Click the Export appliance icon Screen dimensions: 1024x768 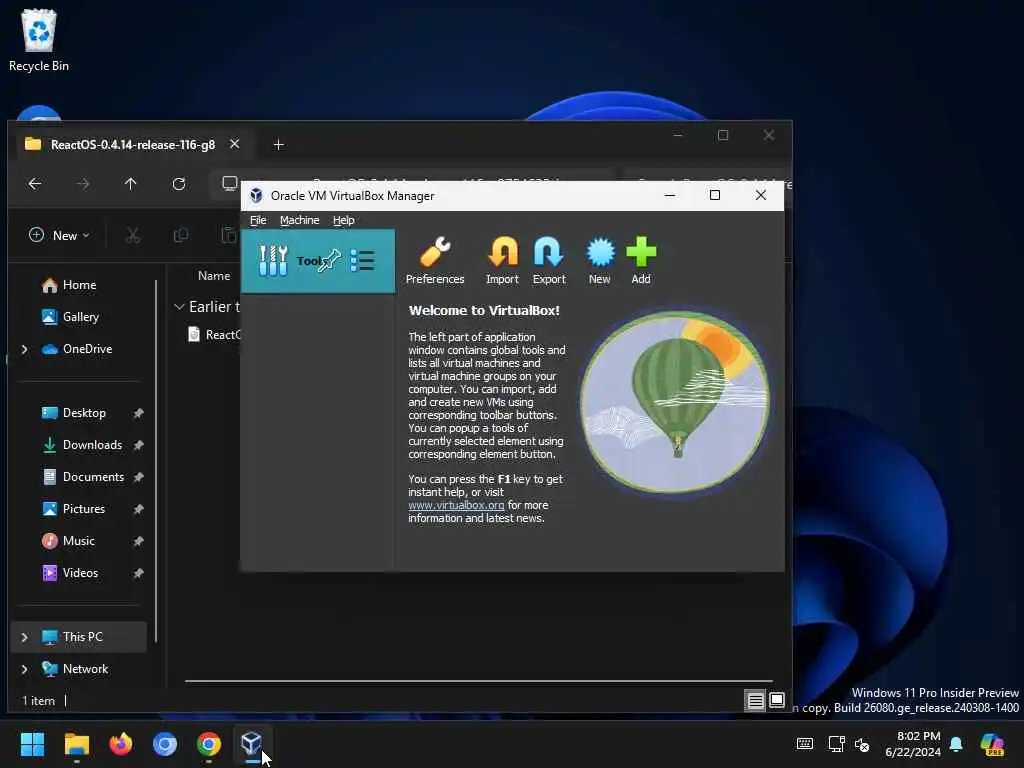(x=549, y=261)
